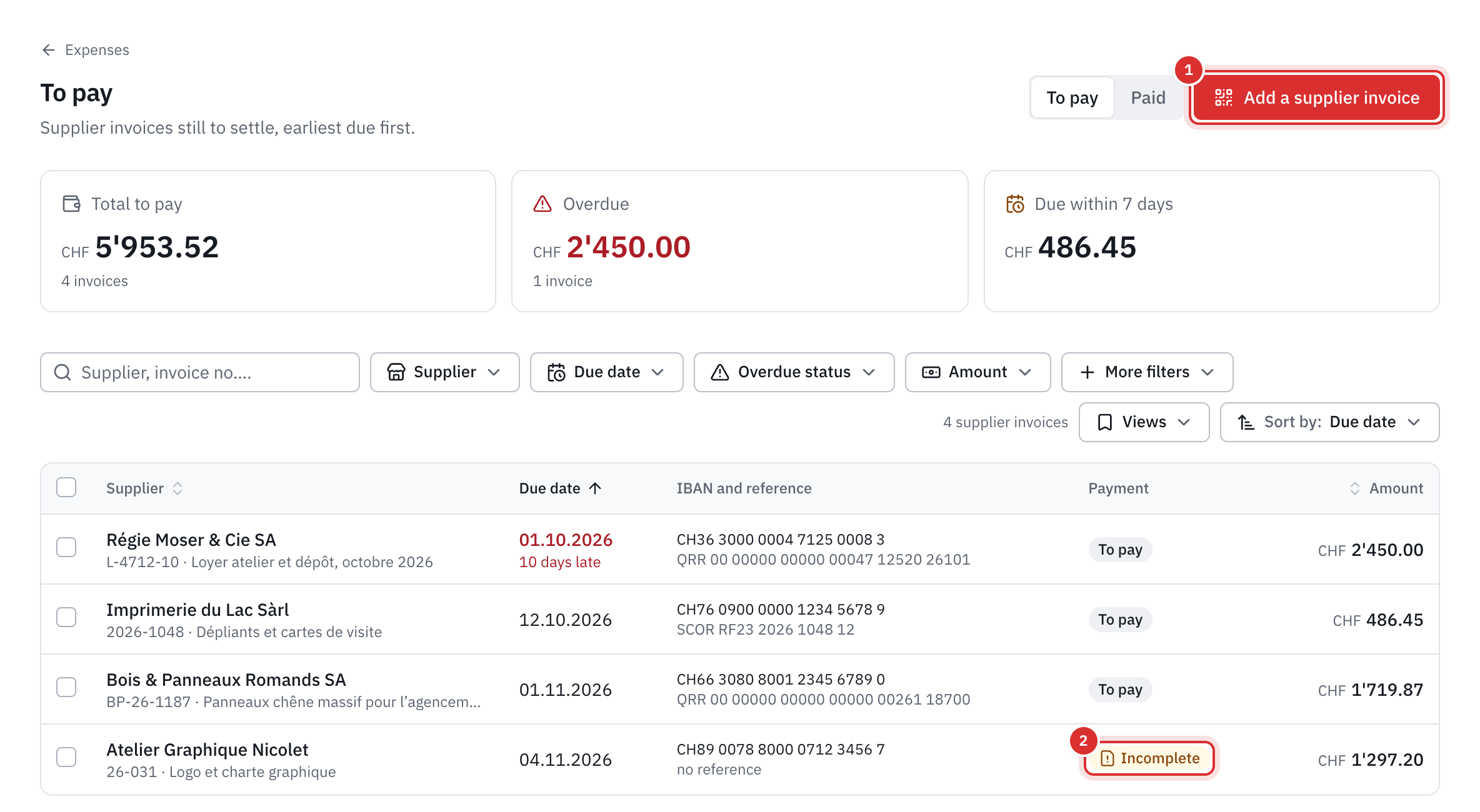Click the To pay badge for Régie Moser
This screenshot has width=1480, height=812.
(1120, 550)
